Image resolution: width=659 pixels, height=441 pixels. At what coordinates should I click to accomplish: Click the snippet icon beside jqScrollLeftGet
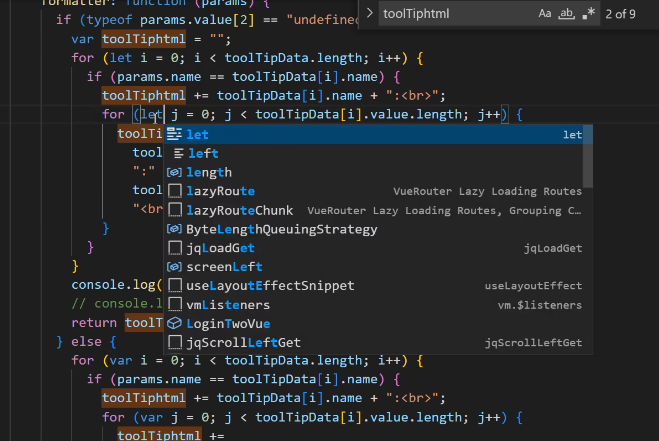pos(175,342)
